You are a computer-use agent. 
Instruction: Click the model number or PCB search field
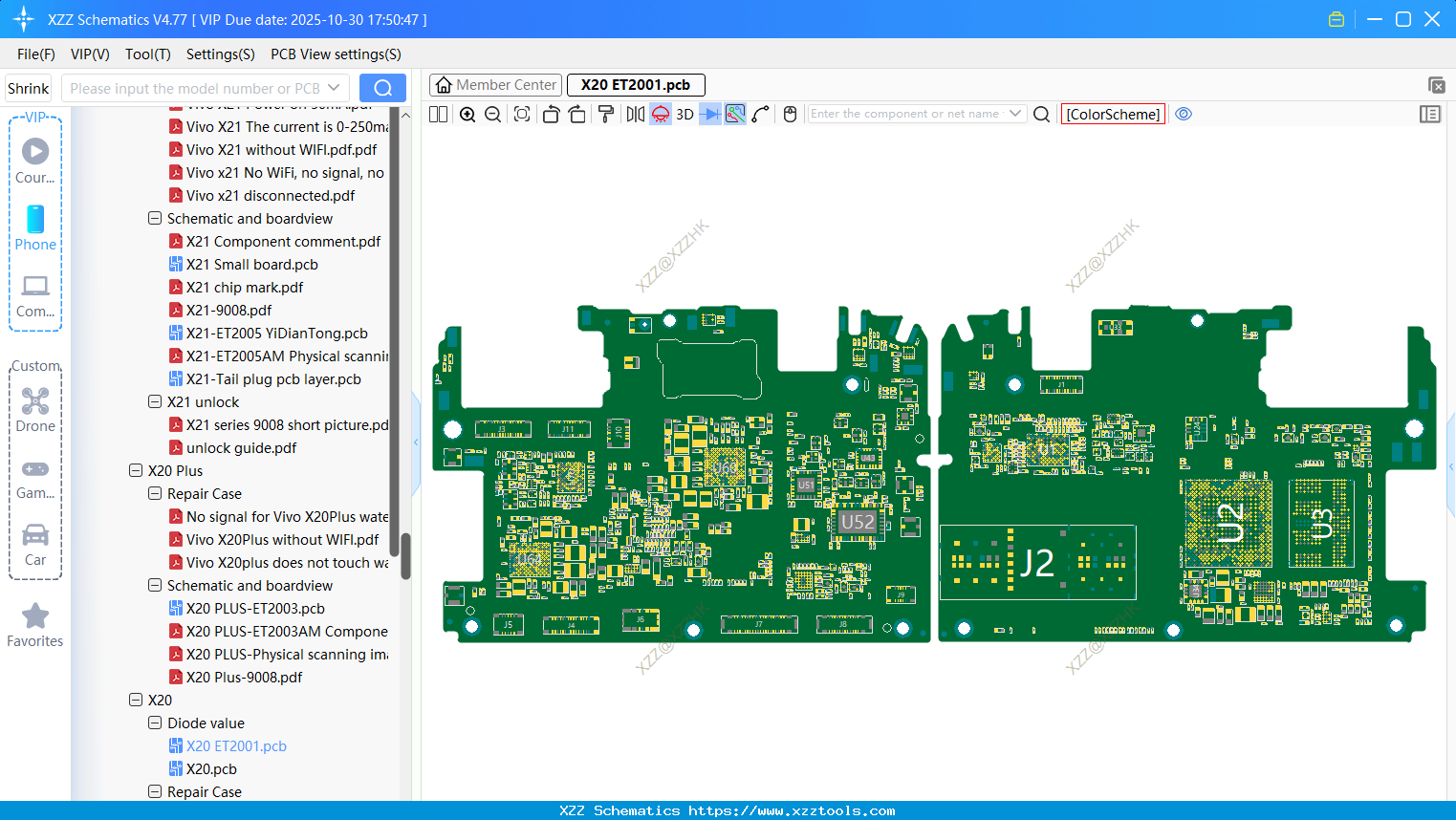pos(195,88)
